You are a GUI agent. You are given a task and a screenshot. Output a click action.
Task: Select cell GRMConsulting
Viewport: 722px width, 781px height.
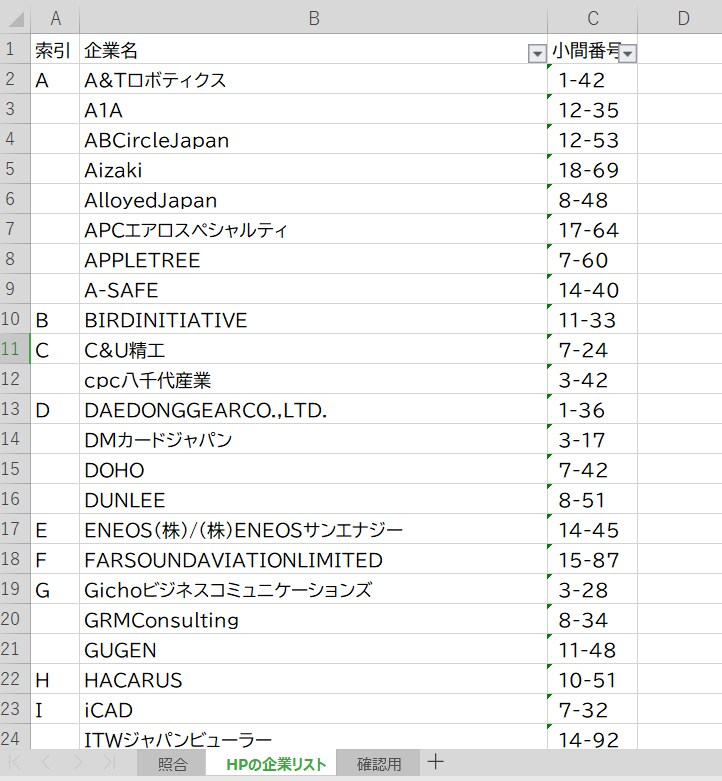(x=314, y=619)
